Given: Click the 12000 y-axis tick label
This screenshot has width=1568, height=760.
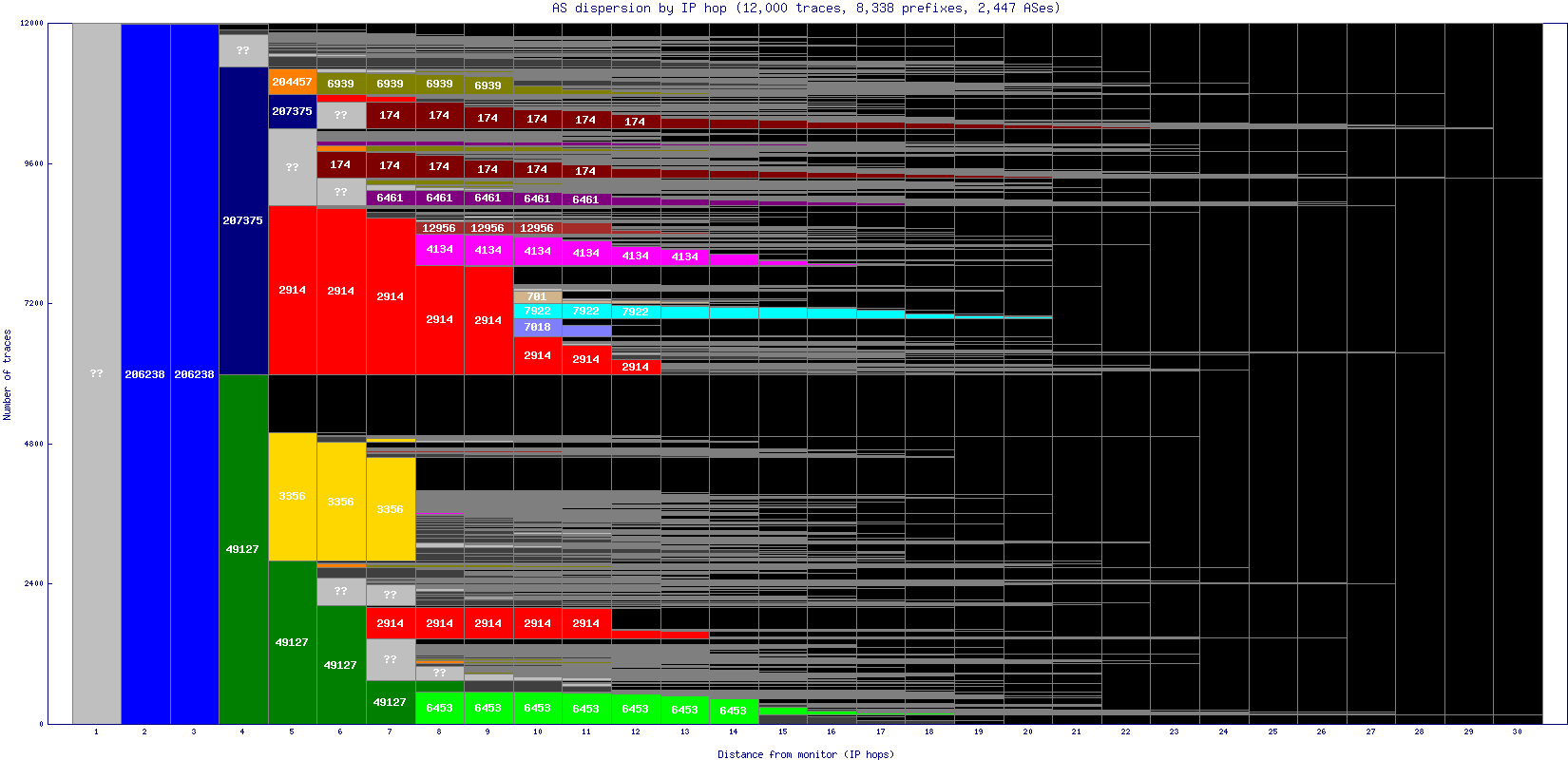Looking at the screenshot, I should [31, 24].
